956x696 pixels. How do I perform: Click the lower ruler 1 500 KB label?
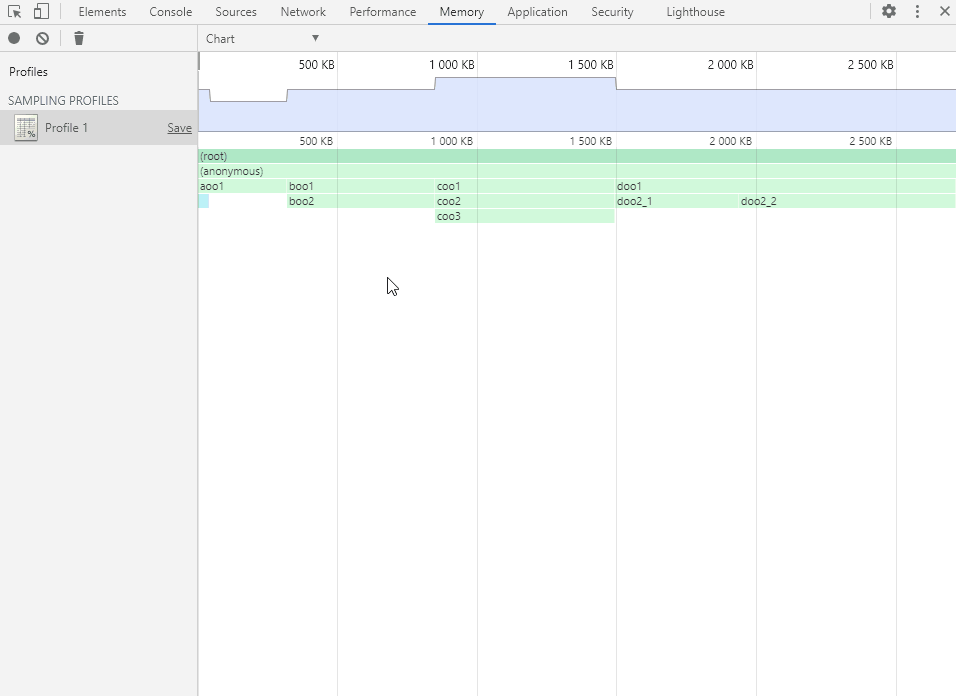coord(591,141)
